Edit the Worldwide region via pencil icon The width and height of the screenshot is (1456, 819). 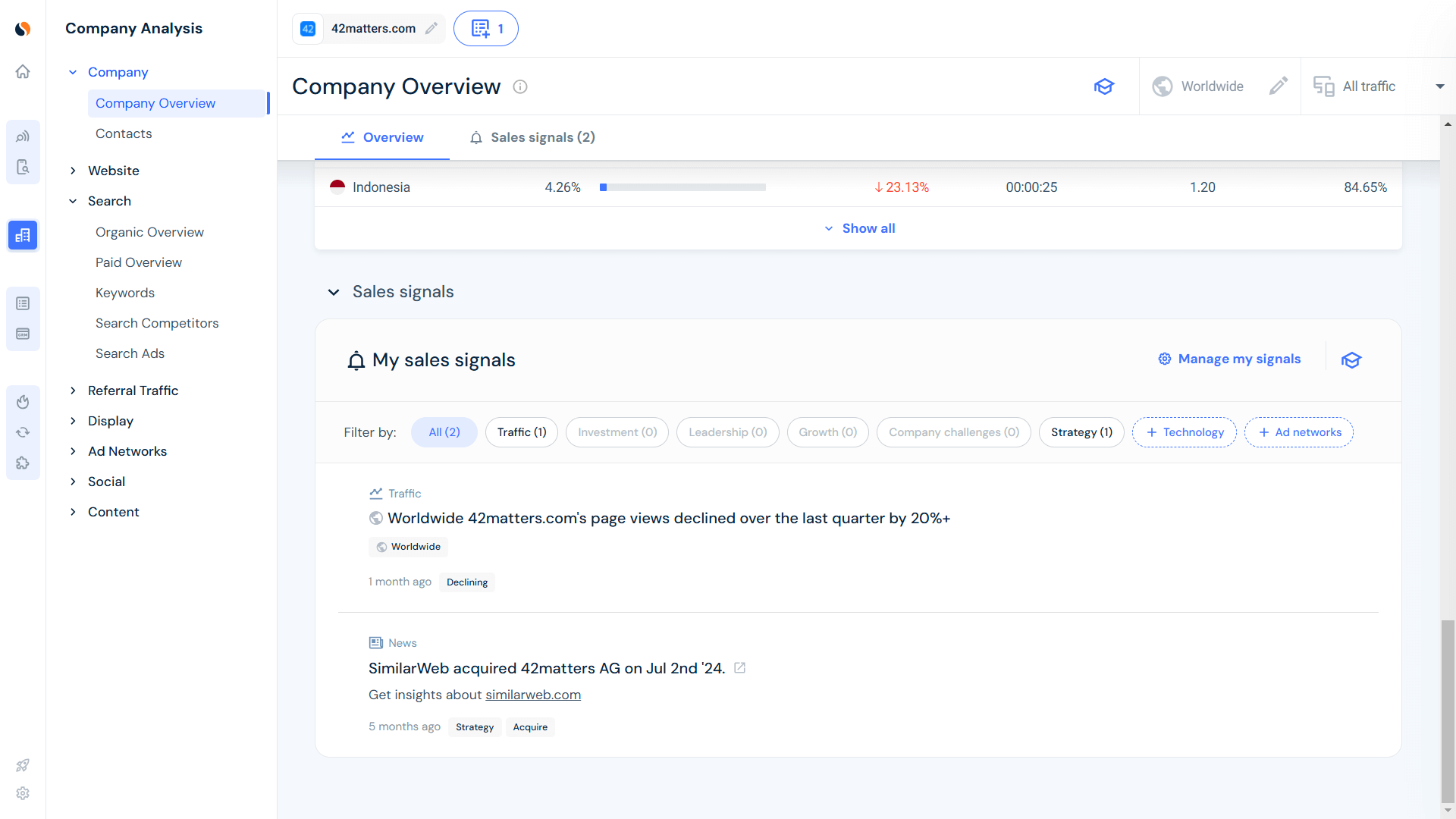[x=1279, y=86]
